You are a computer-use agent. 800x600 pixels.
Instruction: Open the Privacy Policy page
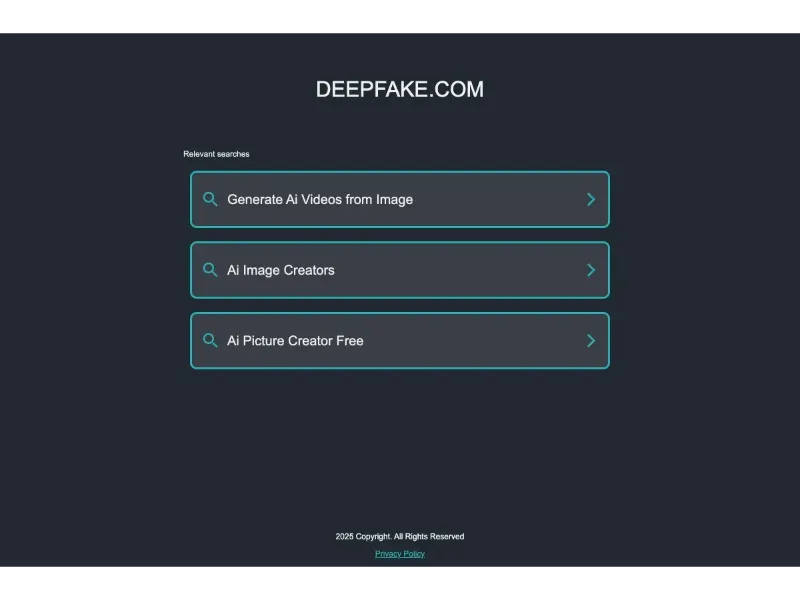click(400, 553)
